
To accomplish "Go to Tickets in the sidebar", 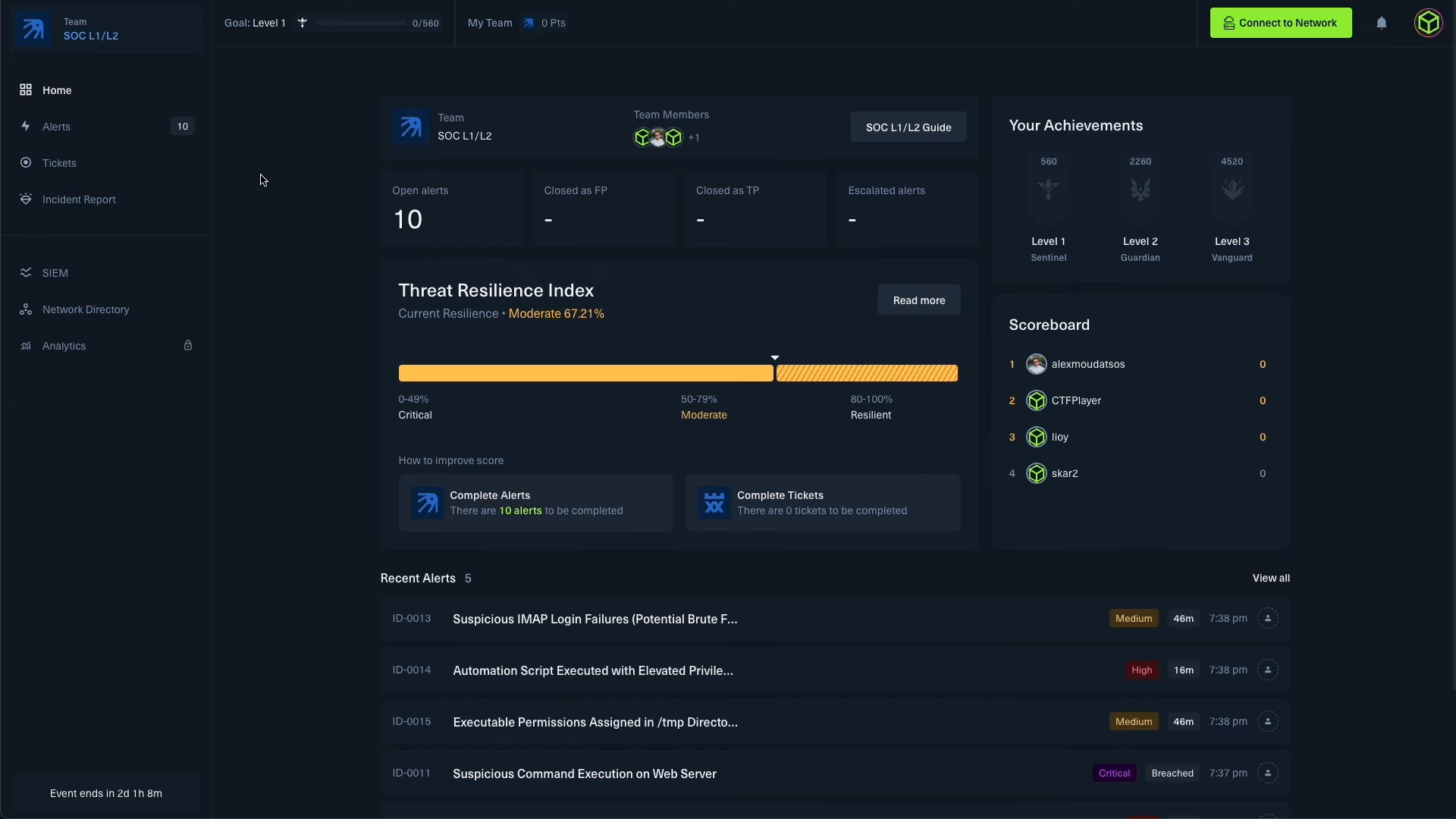I will (59, 163).
